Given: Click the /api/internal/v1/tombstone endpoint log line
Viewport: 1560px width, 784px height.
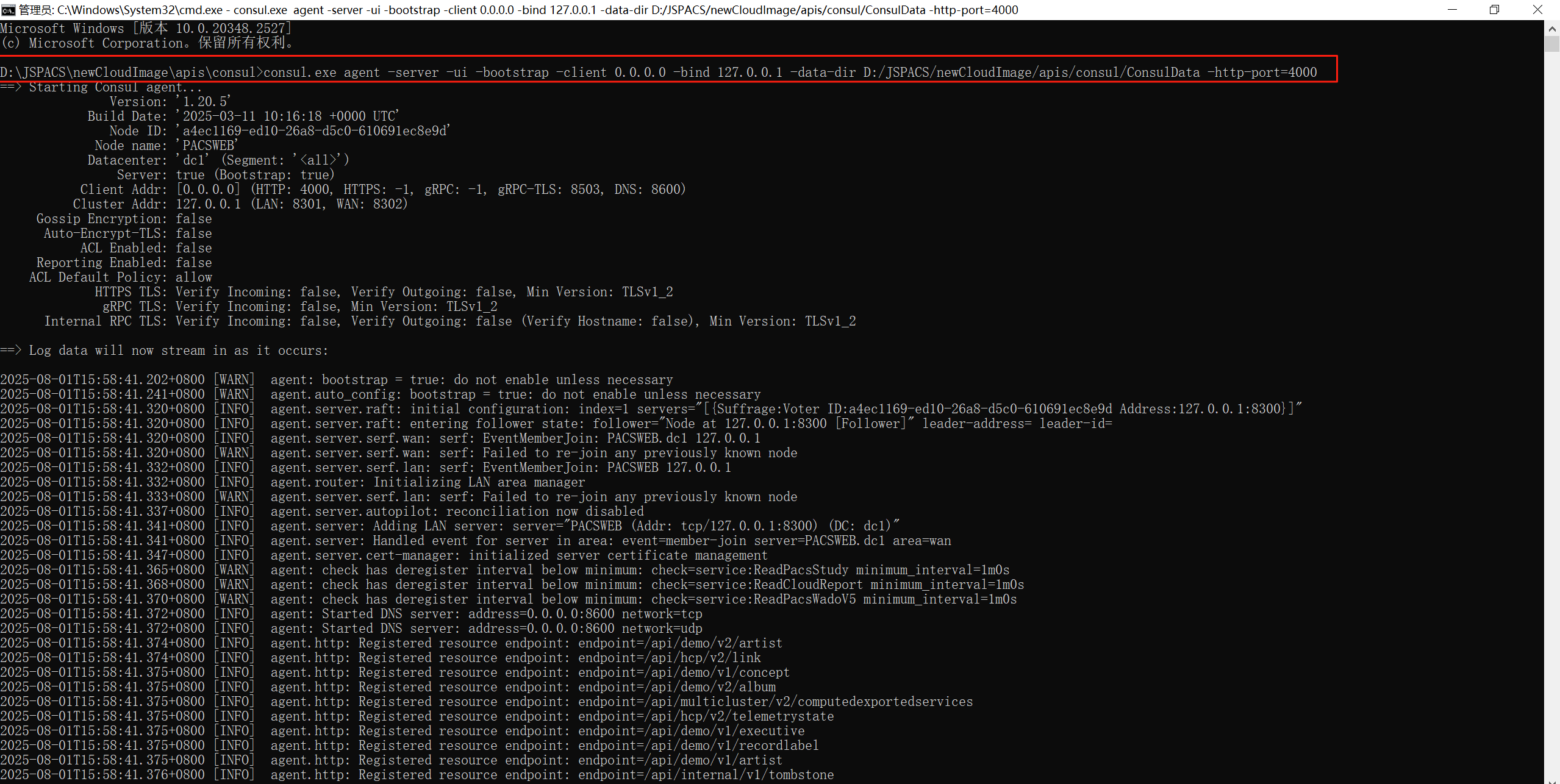Looking at the screenshot, I should click(x=417, y=775).
